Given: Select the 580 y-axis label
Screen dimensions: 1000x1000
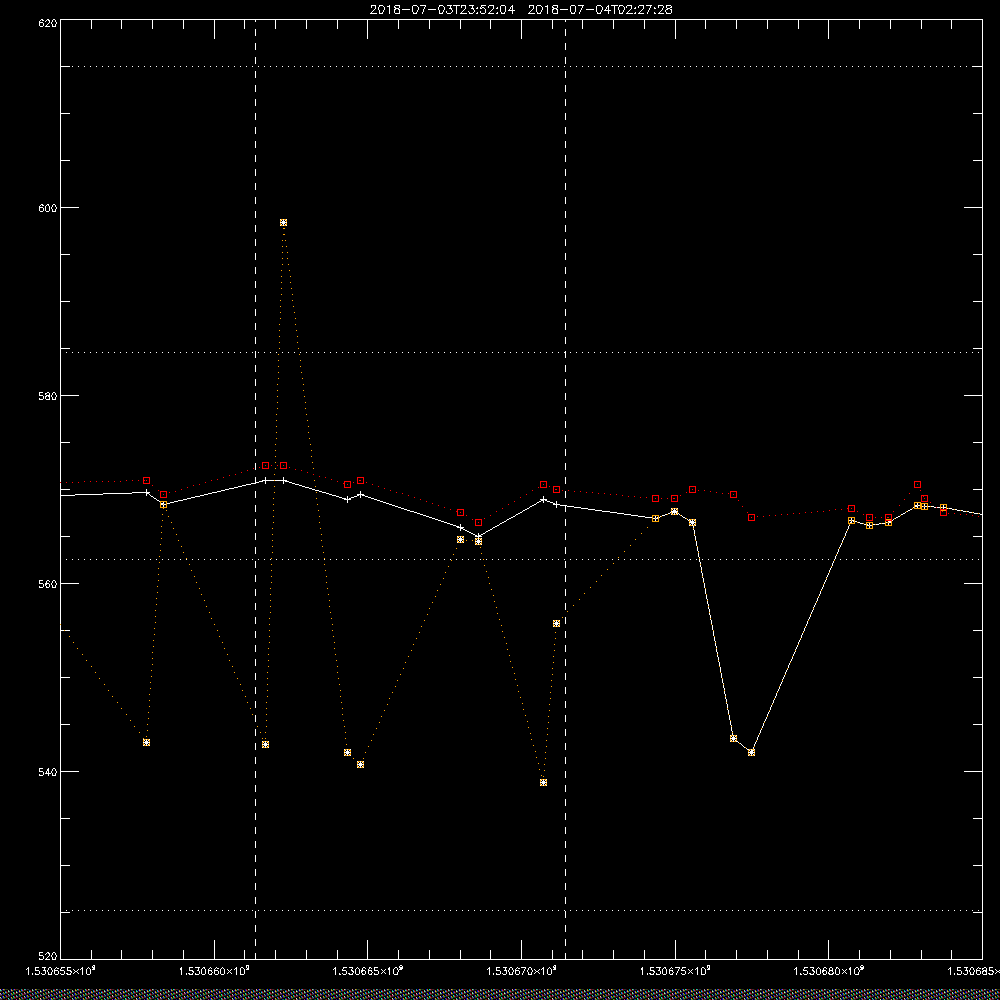Looking at the screenshot, I should coord(48,395).
